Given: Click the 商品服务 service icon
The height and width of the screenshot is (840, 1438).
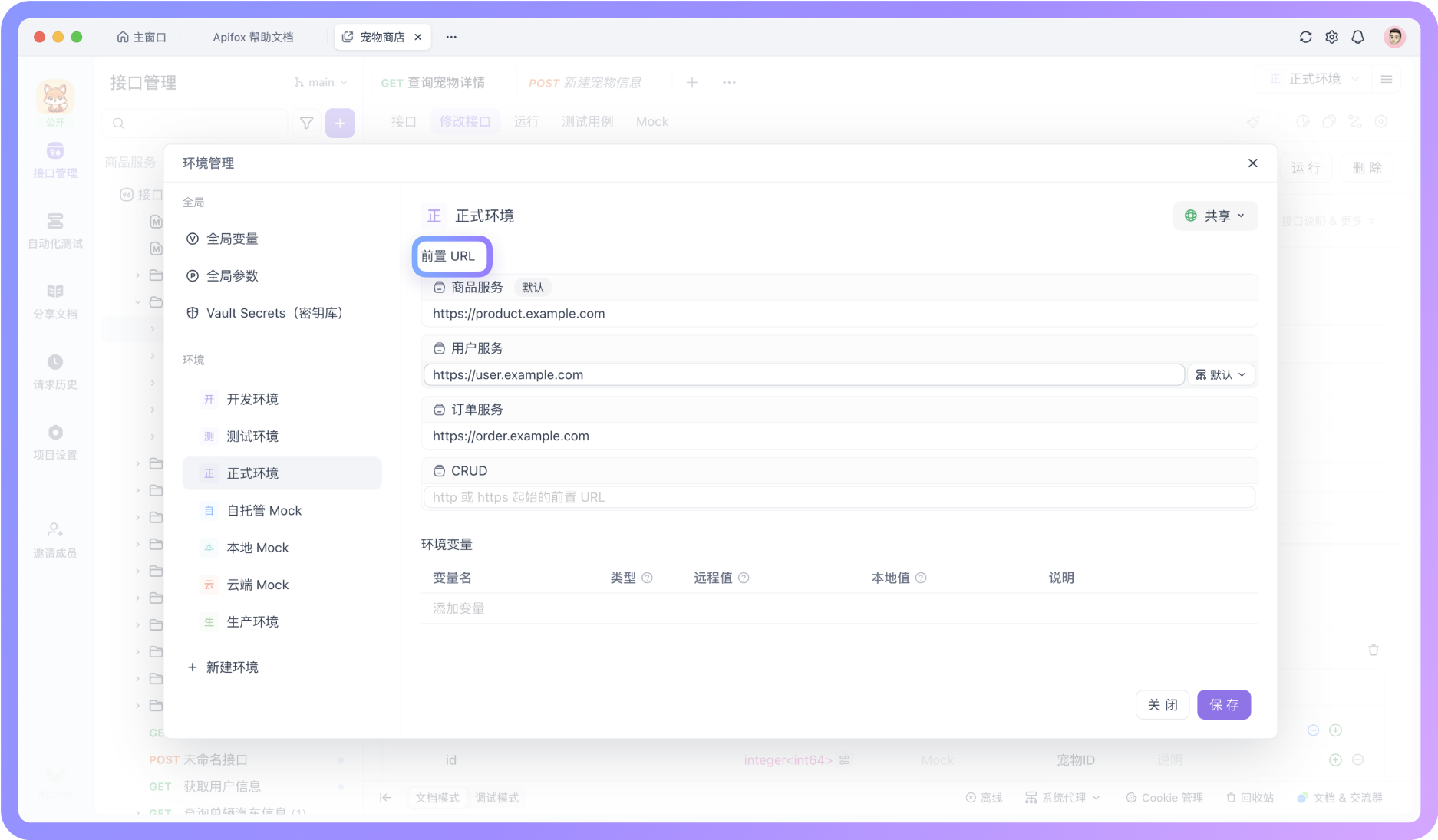Looking at the screenshot, I should tap(439, 287).
